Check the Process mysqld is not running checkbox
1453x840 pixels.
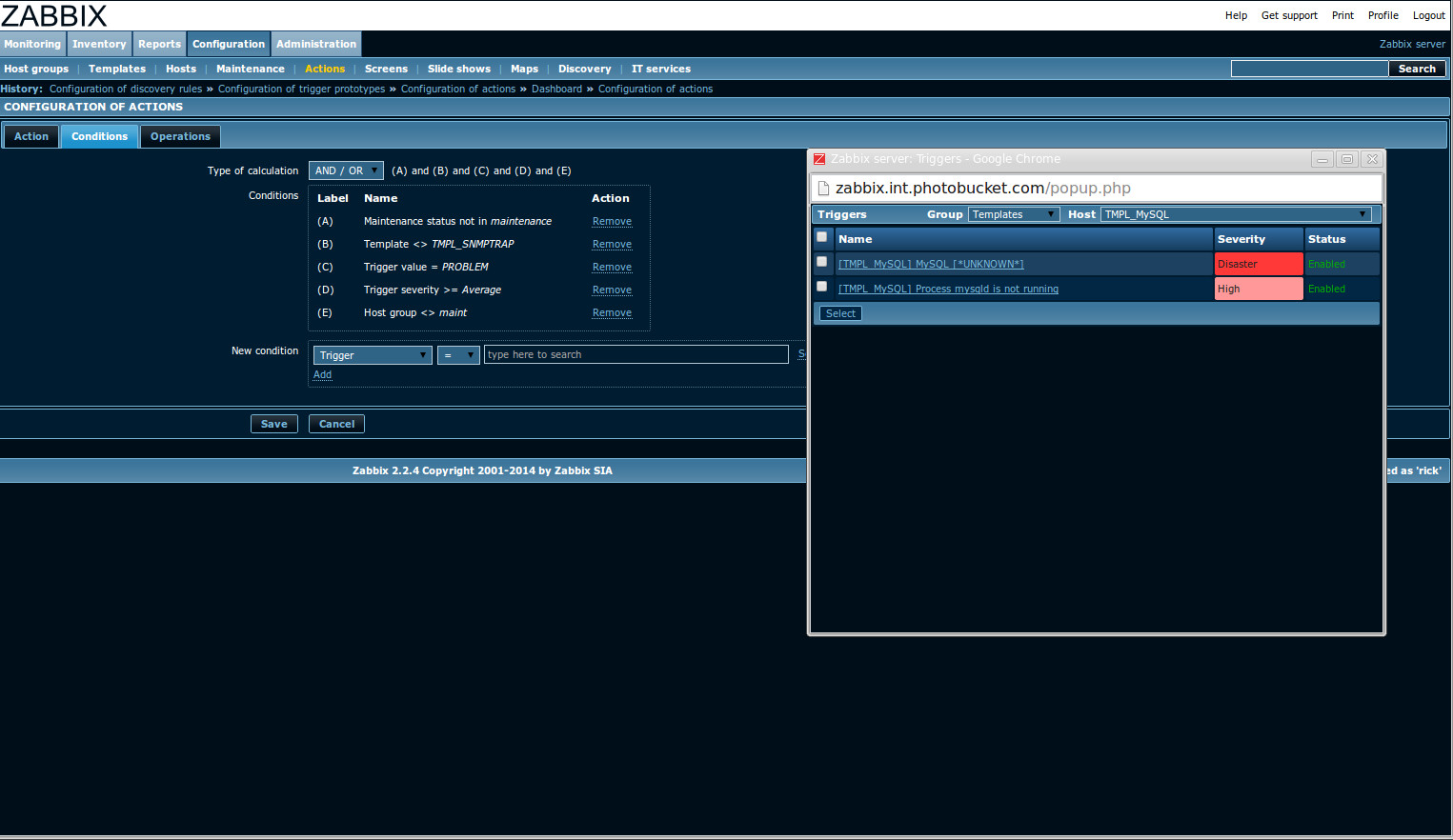point(822,287)
